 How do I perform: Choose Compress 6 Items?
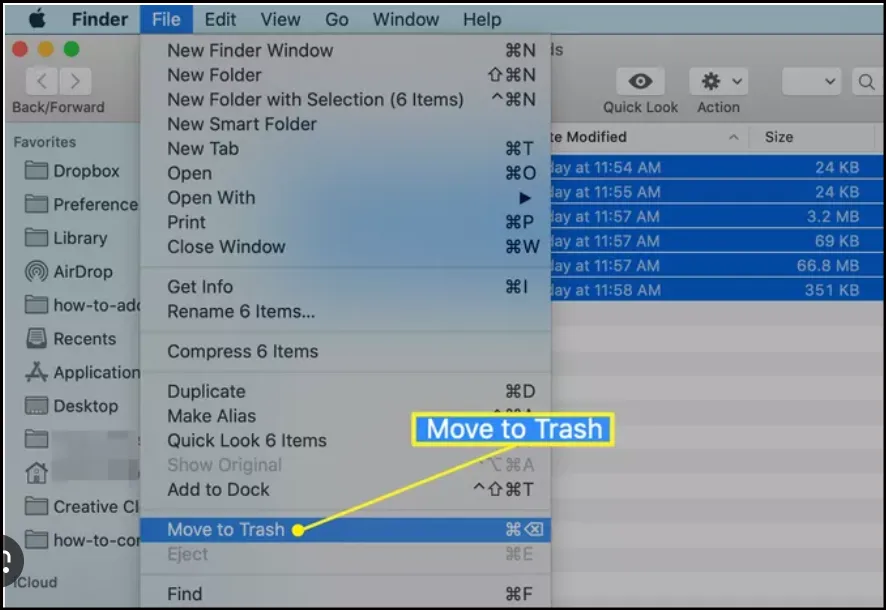tap(241, 351)
